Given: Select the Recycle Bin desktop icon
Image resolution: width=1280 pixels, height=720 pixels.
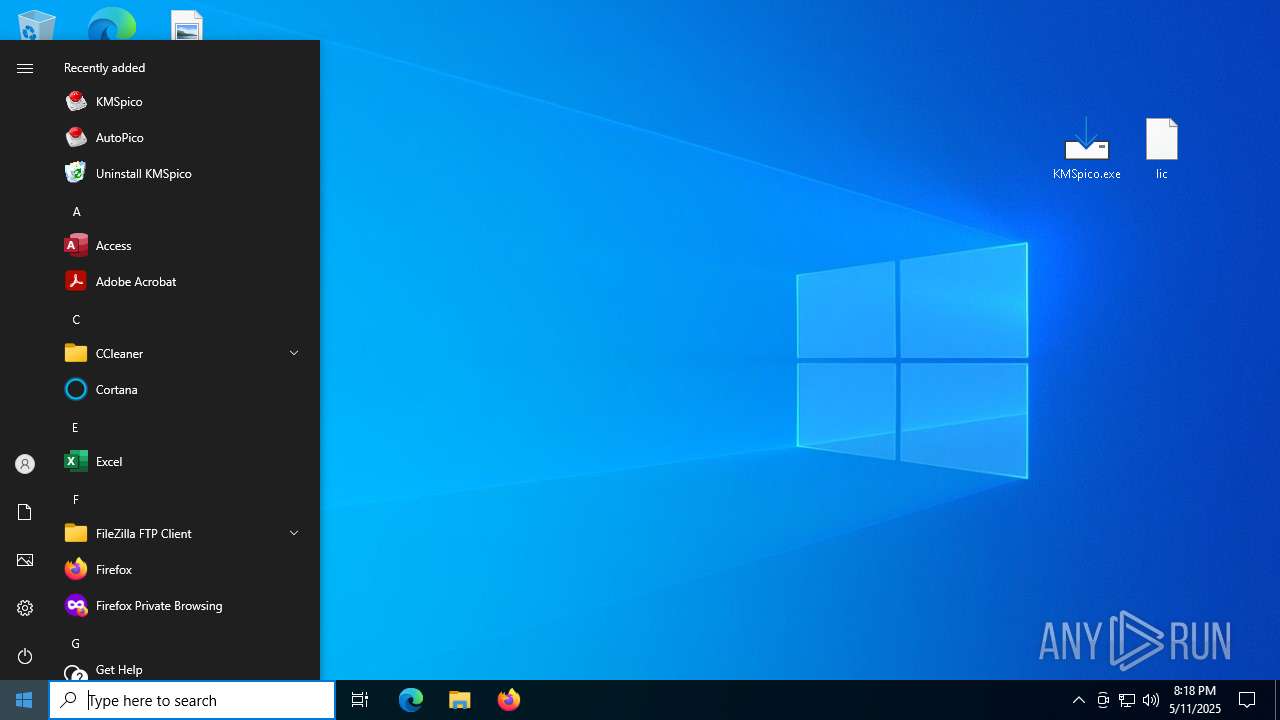Looking at the screenshot, I should click(x=36, y=24).
